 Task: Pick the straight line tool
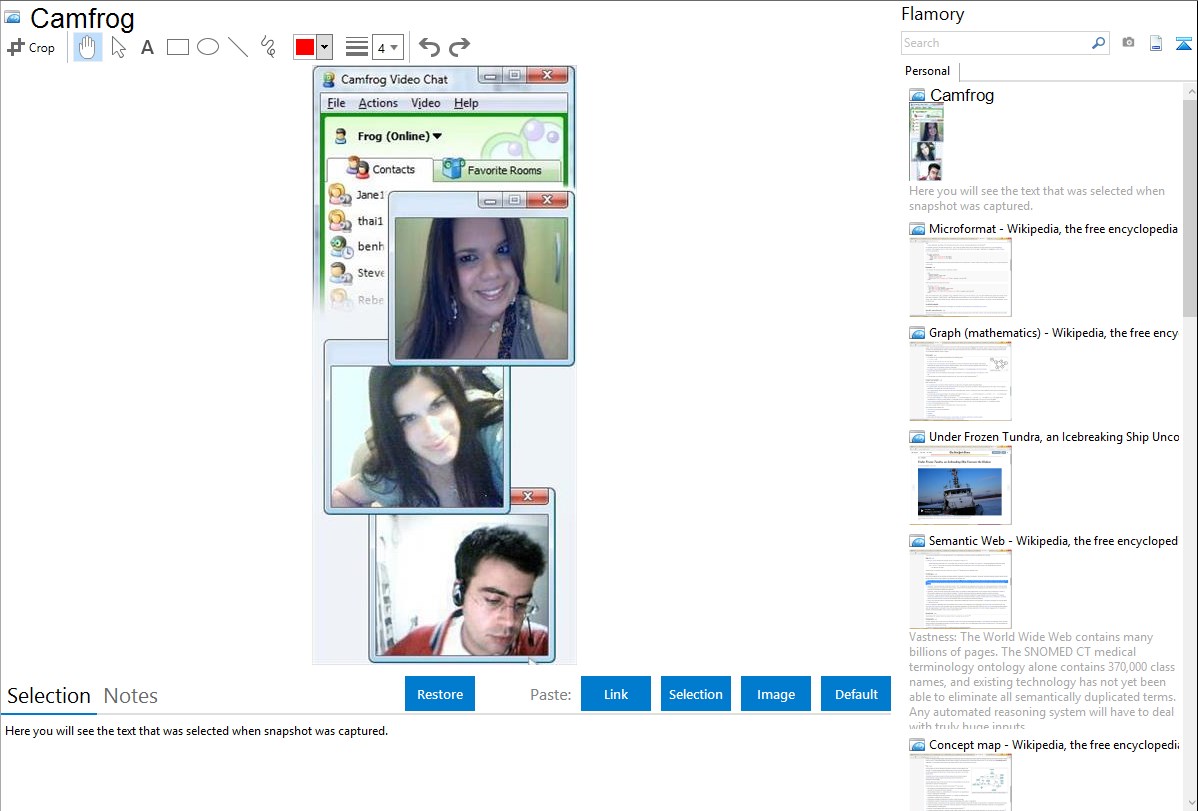point(238,47)
